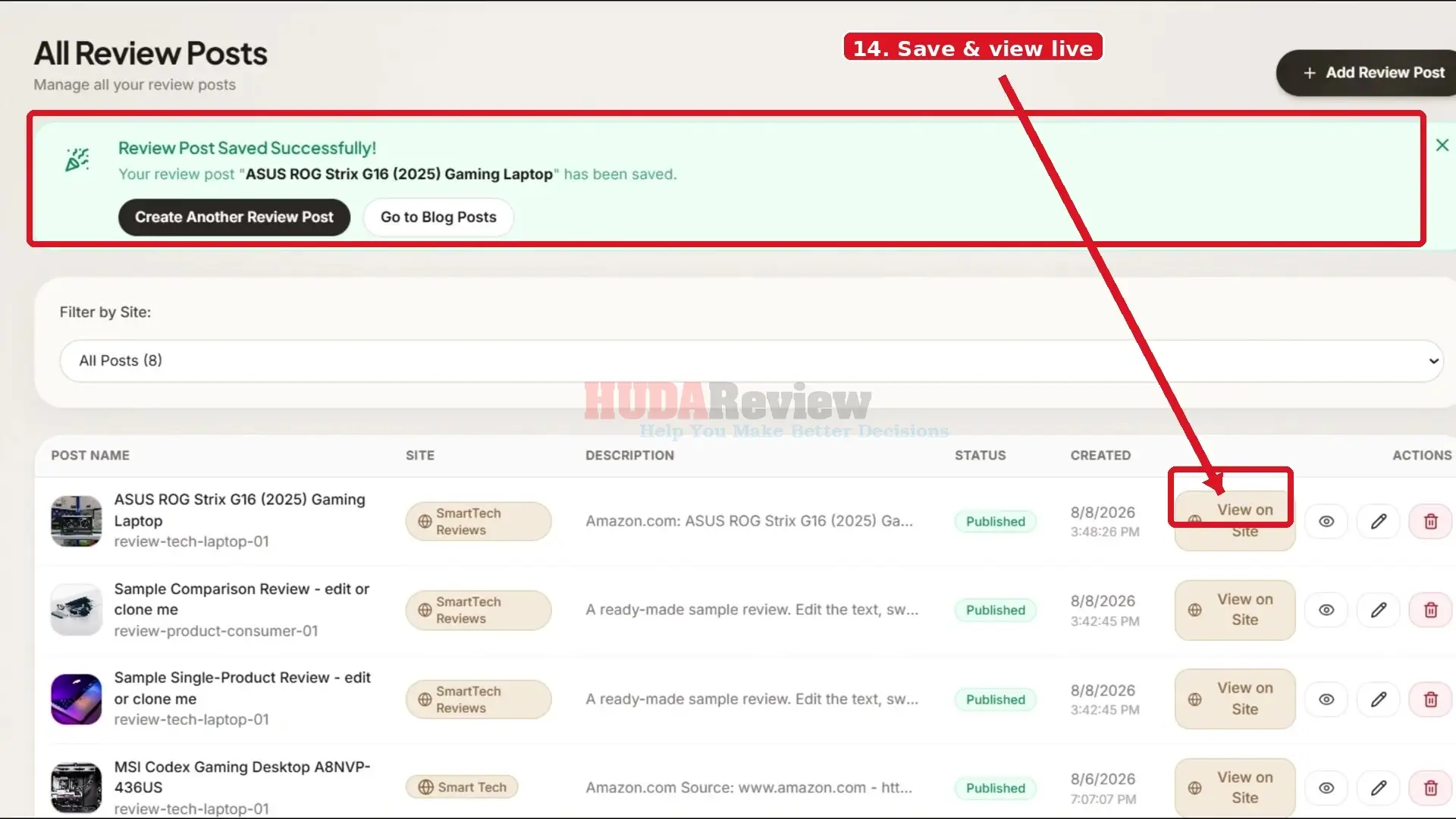Click the "Filter by Site:" label
Image resolution: width=1456 pixels, height=819 pixels.
pyautogui.click(x=105, y=312)
